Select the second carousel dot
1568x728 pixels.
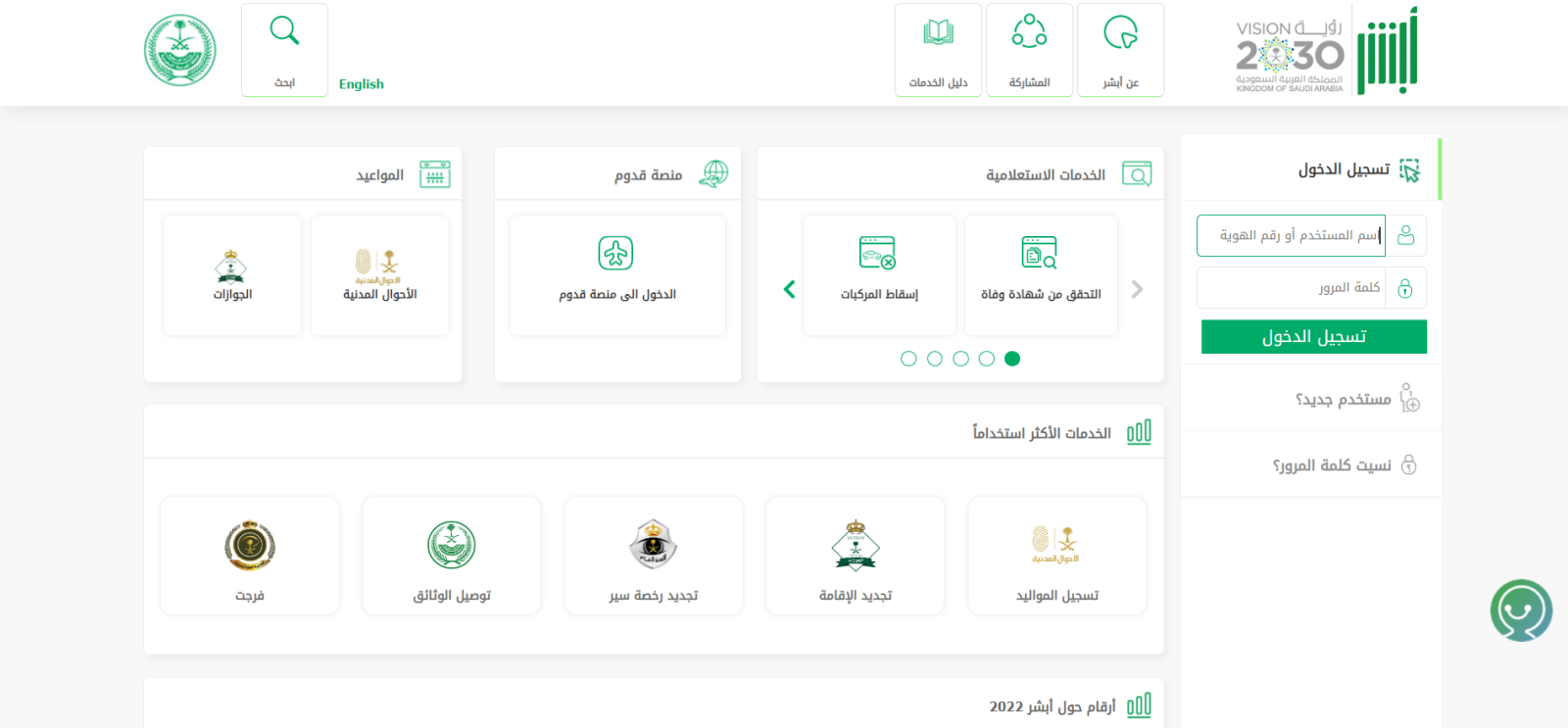[987, 359]
